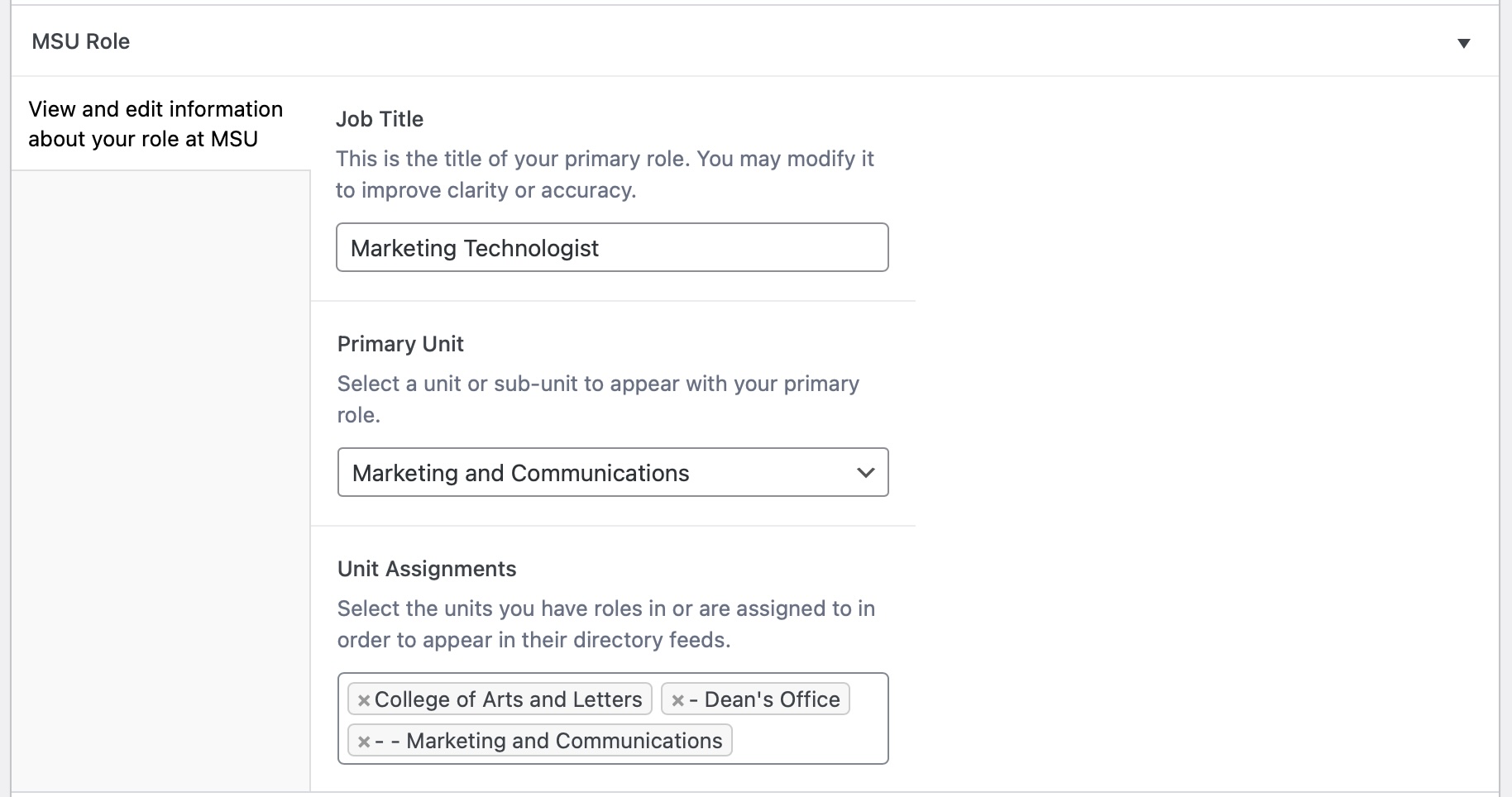Click the Primary Unit label

coord(400,344)
